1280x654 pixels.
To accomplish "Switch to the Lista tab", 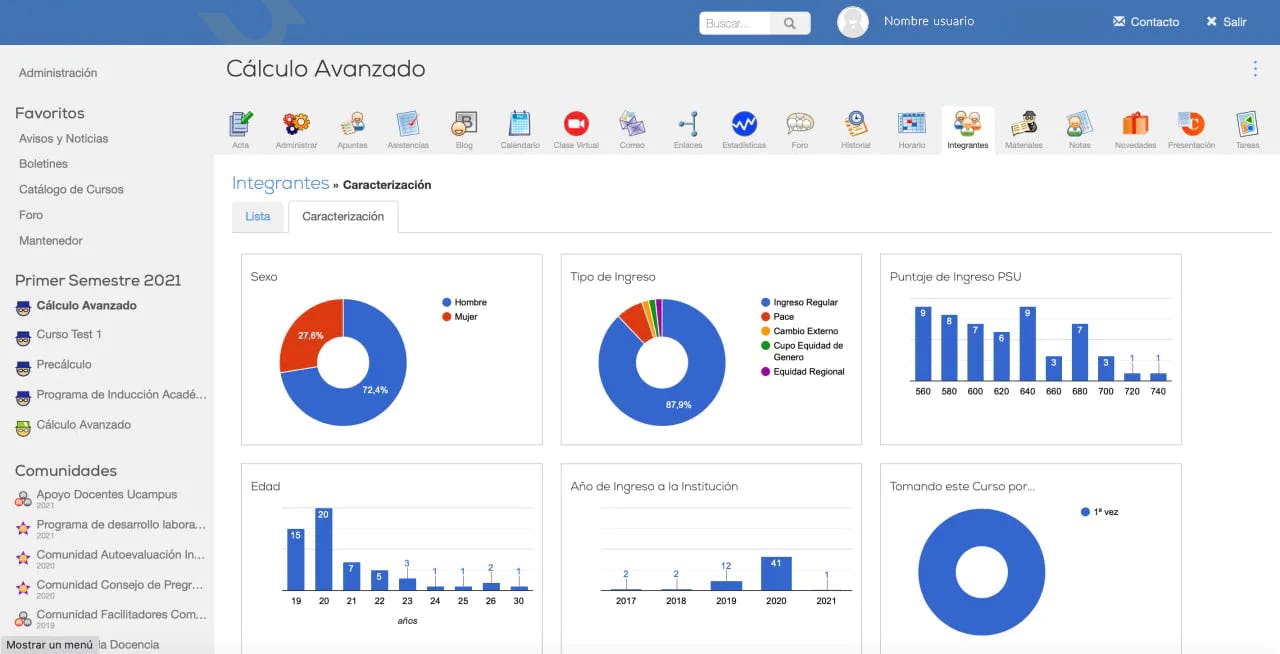I will click(258, 216).
